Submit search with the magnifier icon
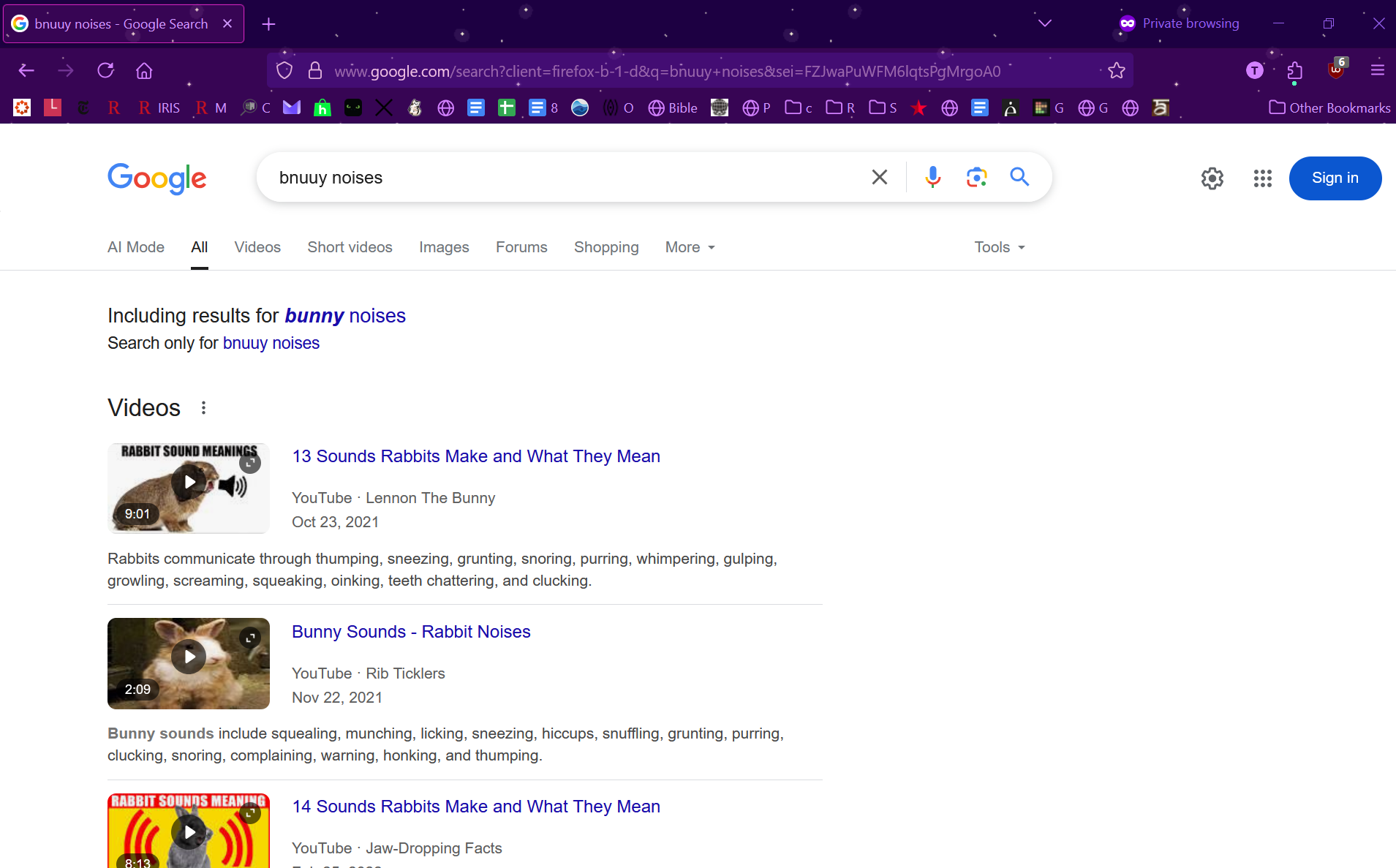 [x=1019, y=176]
